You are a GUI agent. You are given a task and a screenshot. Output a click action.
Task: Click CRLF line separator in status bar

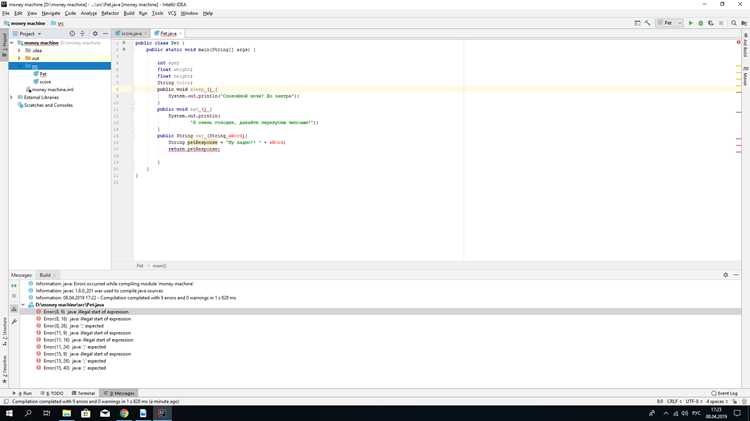tap(673, 401)
